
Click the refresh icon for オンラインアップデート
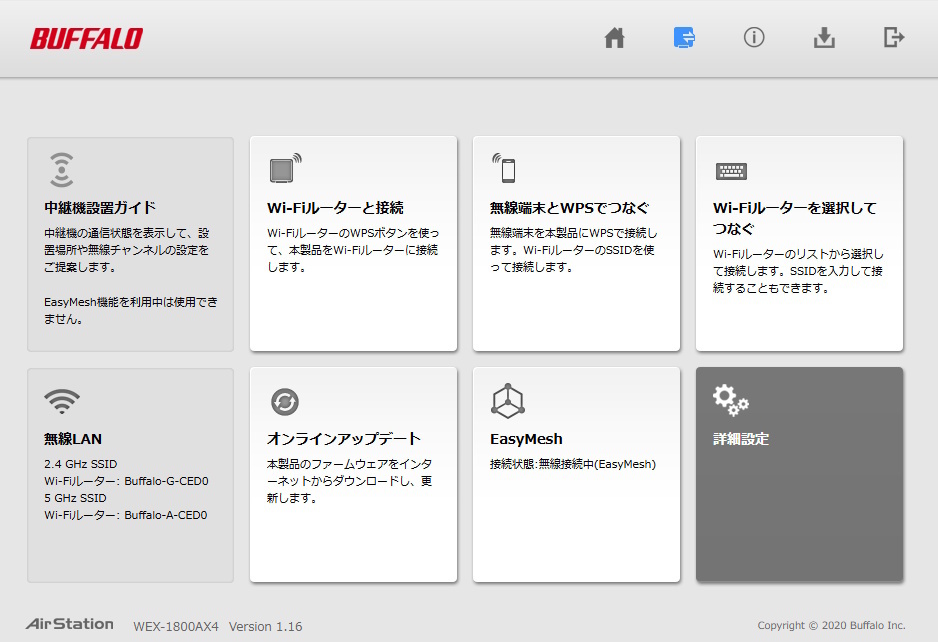[285, 402]
